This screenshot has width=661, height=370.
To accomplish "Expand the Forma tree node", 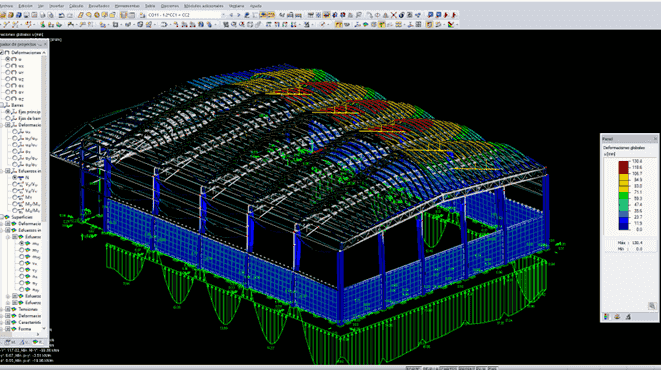I will (8, 329).
